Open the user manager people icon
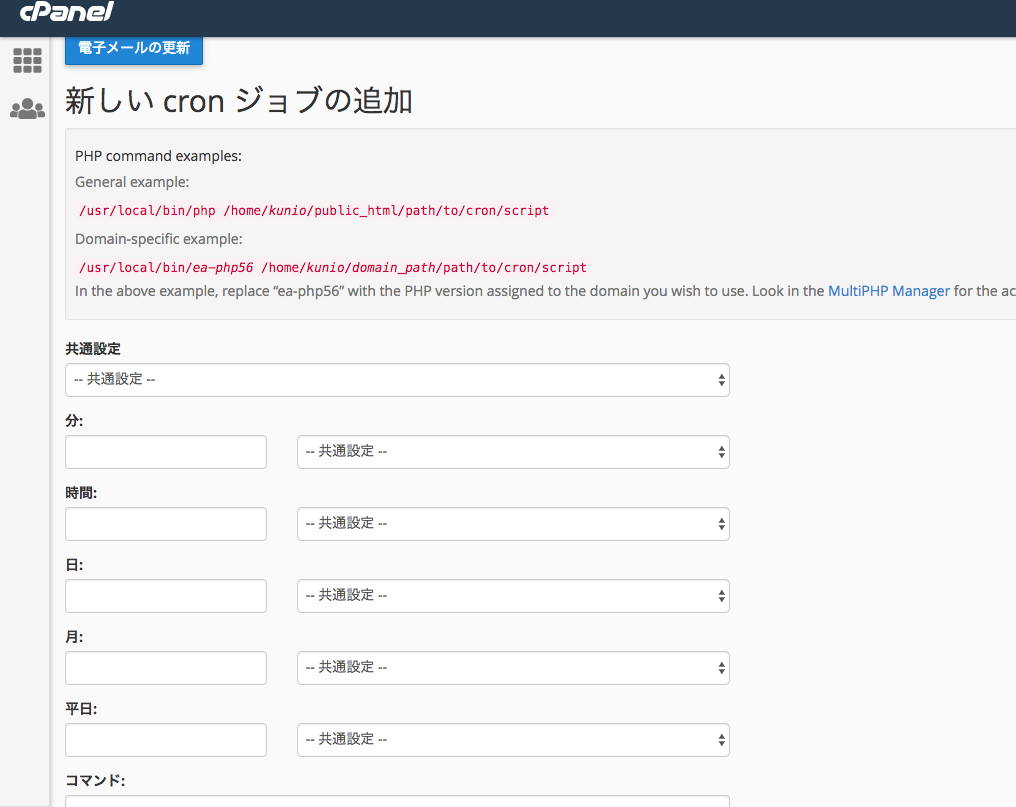Image resolution: width=1016 pixels, height=807 pixels. coord(27,108)
